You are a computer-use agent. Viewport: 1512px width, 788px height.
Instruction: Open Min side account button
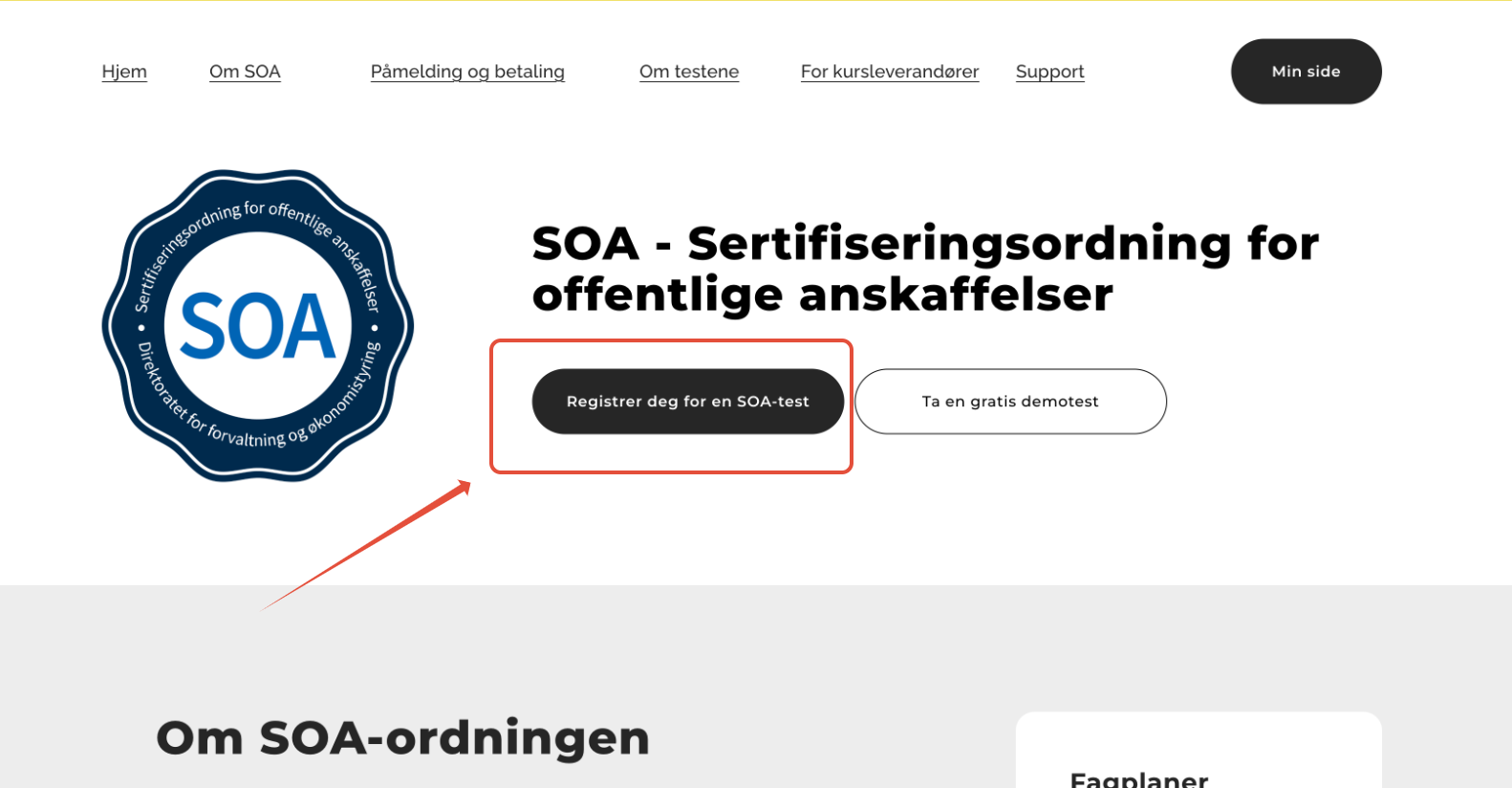tap(1306, 72)
